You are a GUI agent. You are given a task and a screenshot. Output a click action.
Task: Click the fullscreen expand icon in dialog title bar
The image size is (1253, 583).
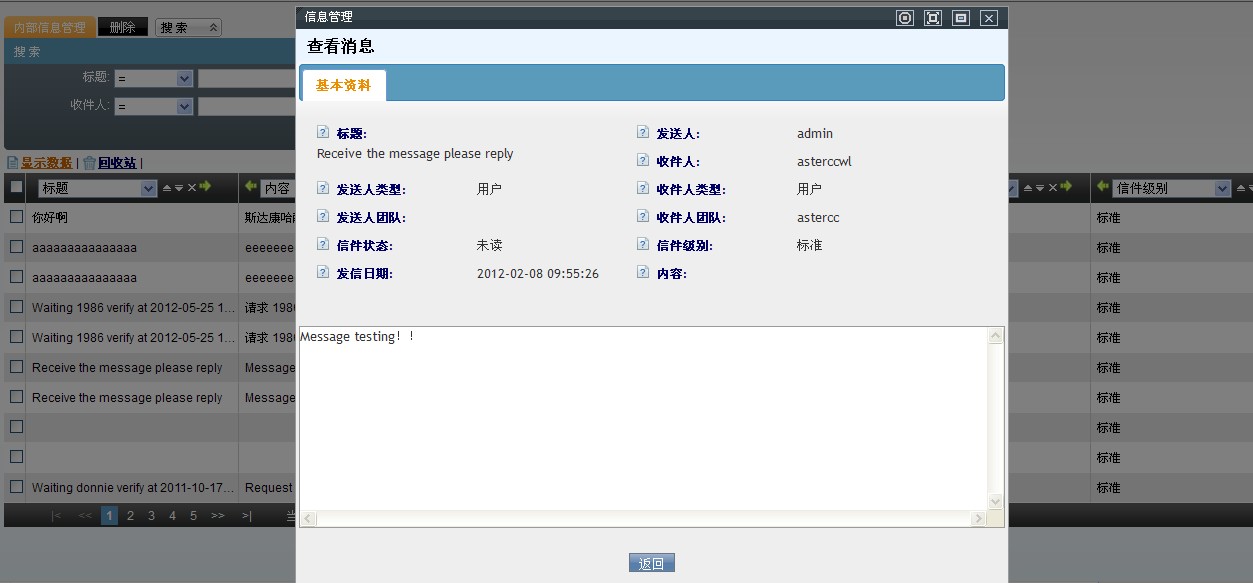point(933,18)
